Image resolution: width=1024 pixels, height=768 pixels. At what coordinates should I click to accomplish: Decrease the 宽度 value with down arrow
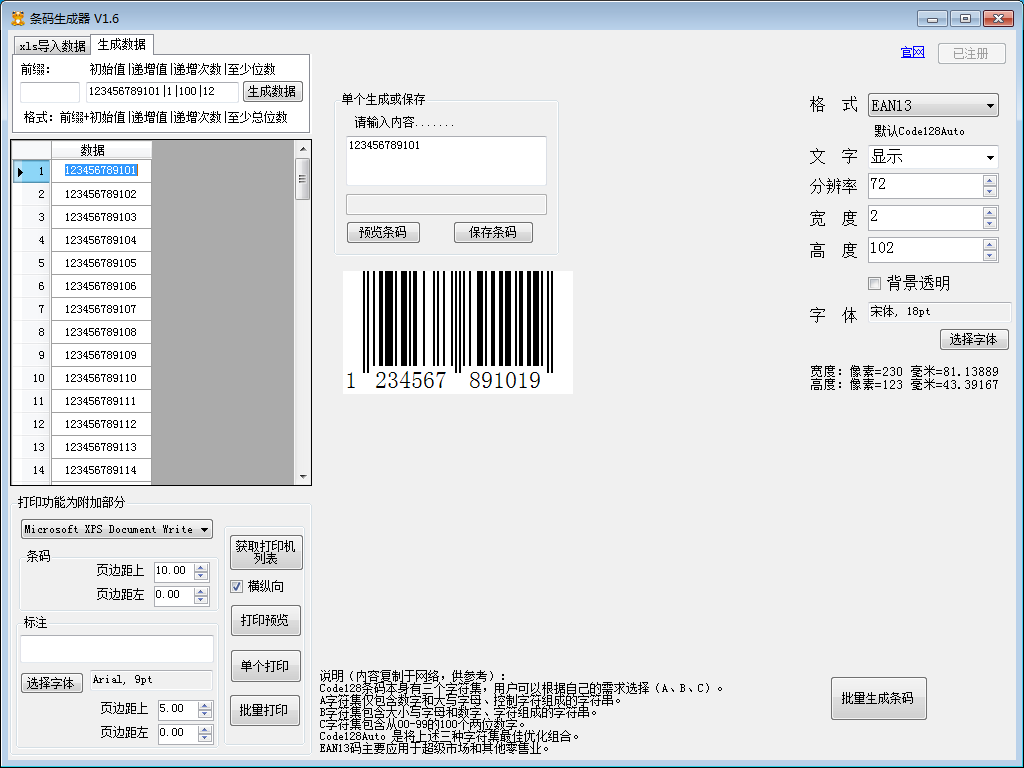(x=989, y=223)
